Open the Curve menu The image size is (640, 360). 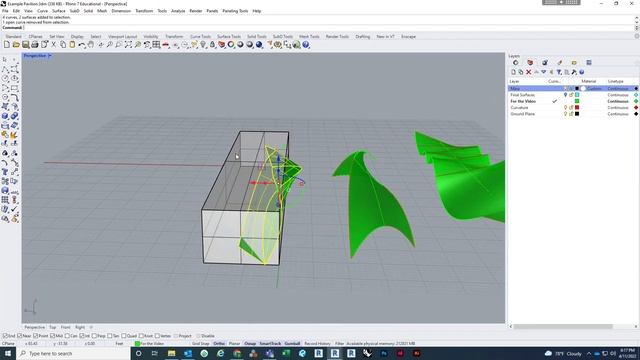coord(42,11)
